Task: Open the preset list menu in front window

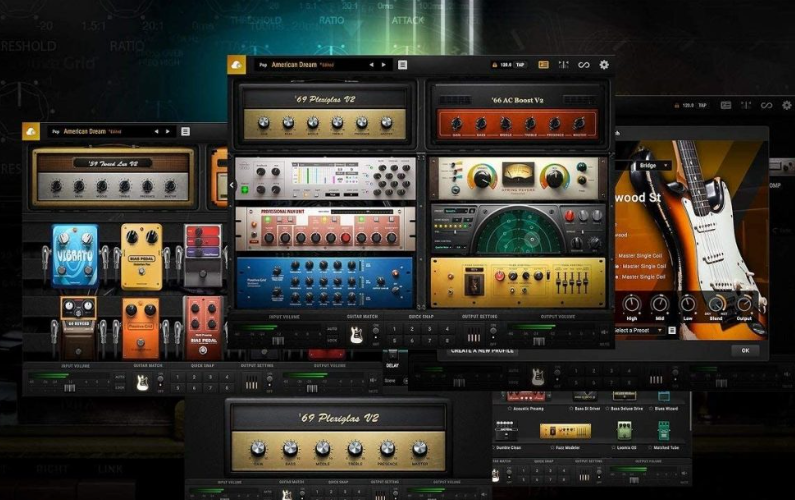Action: click(x=402, y=65)
